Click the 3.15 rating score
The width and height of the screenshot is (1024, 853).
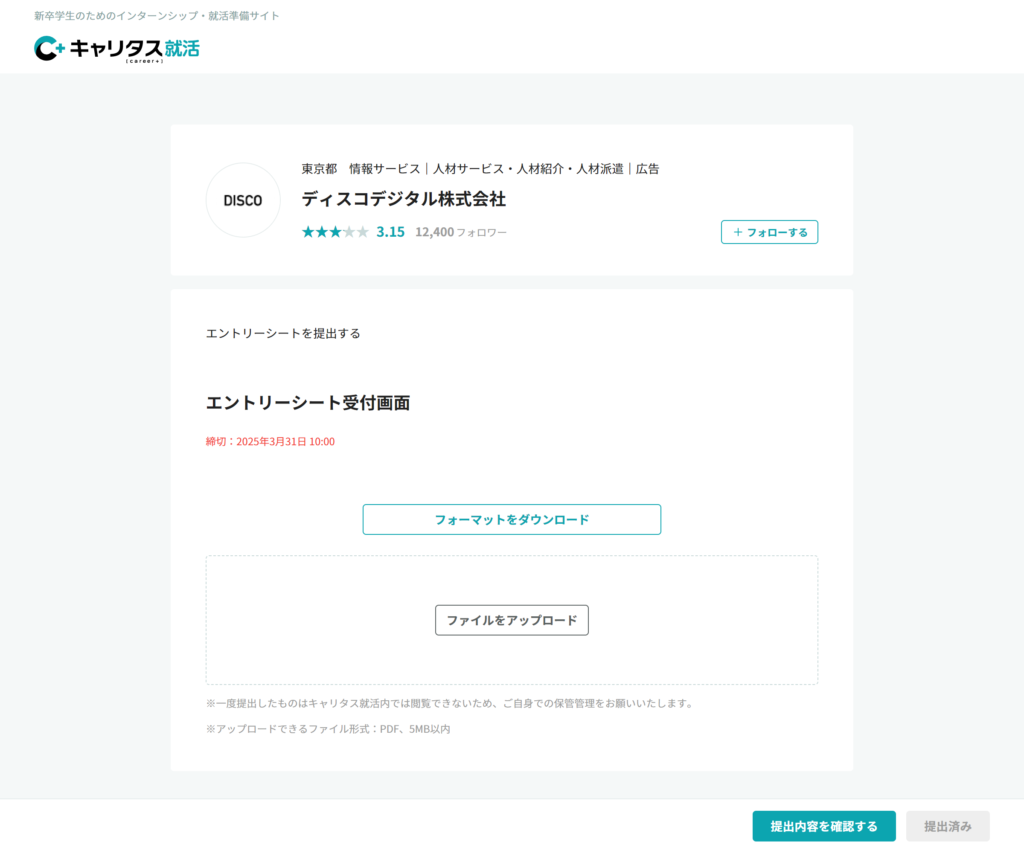click(391, 232)
